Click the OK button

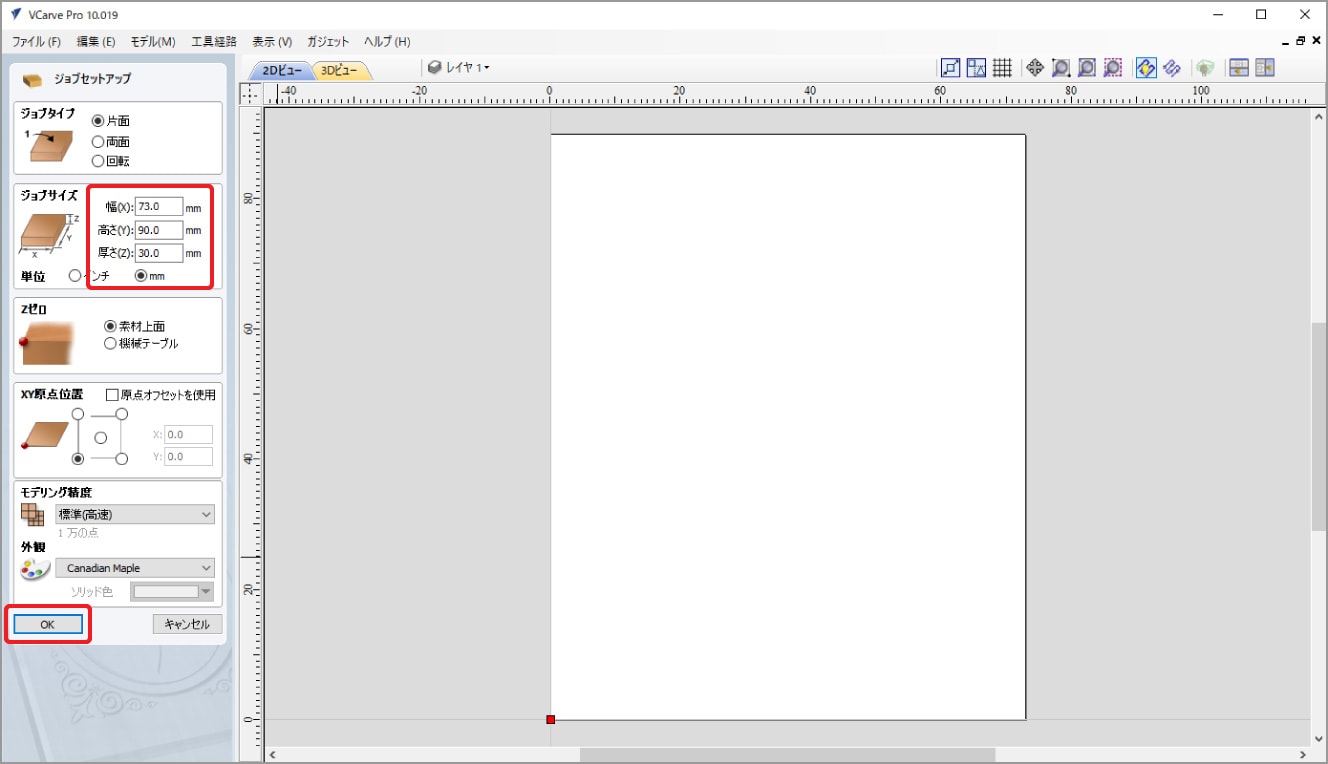[48, 624]
